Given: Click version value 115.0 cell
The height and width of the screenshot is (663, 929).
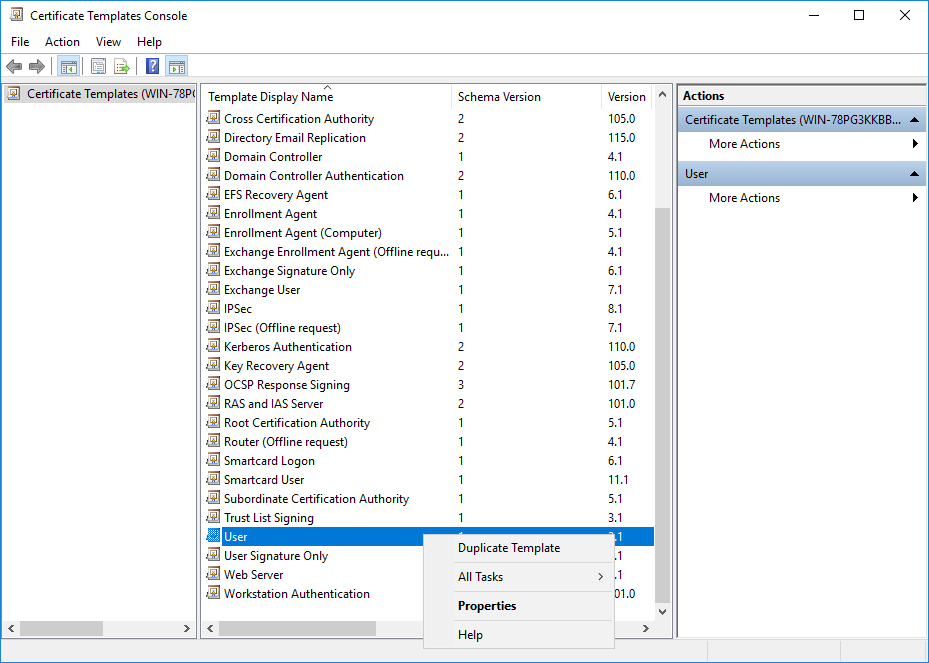Looking at the screenshot, I should pyautogui.click(x=621, y=137).
